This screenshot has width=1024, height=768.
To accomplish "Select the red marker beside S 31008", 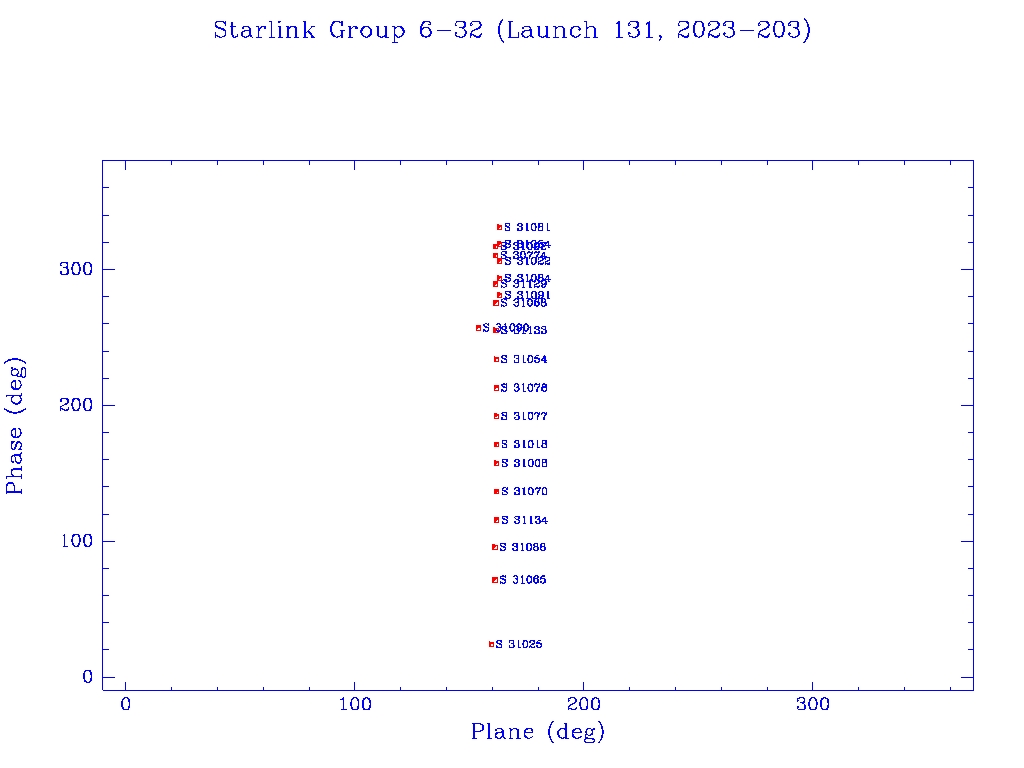I will pyautogui.click(x=496, y=463).
